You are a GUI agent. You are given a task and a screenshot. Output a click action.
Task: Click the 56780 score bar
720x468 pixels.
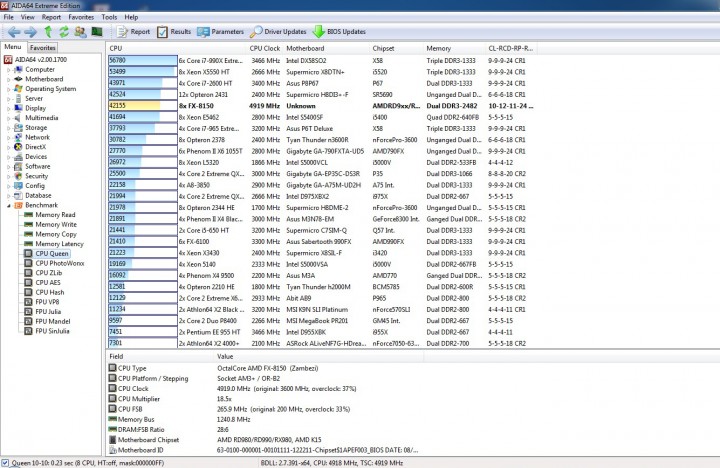click(x=143, y=60)
